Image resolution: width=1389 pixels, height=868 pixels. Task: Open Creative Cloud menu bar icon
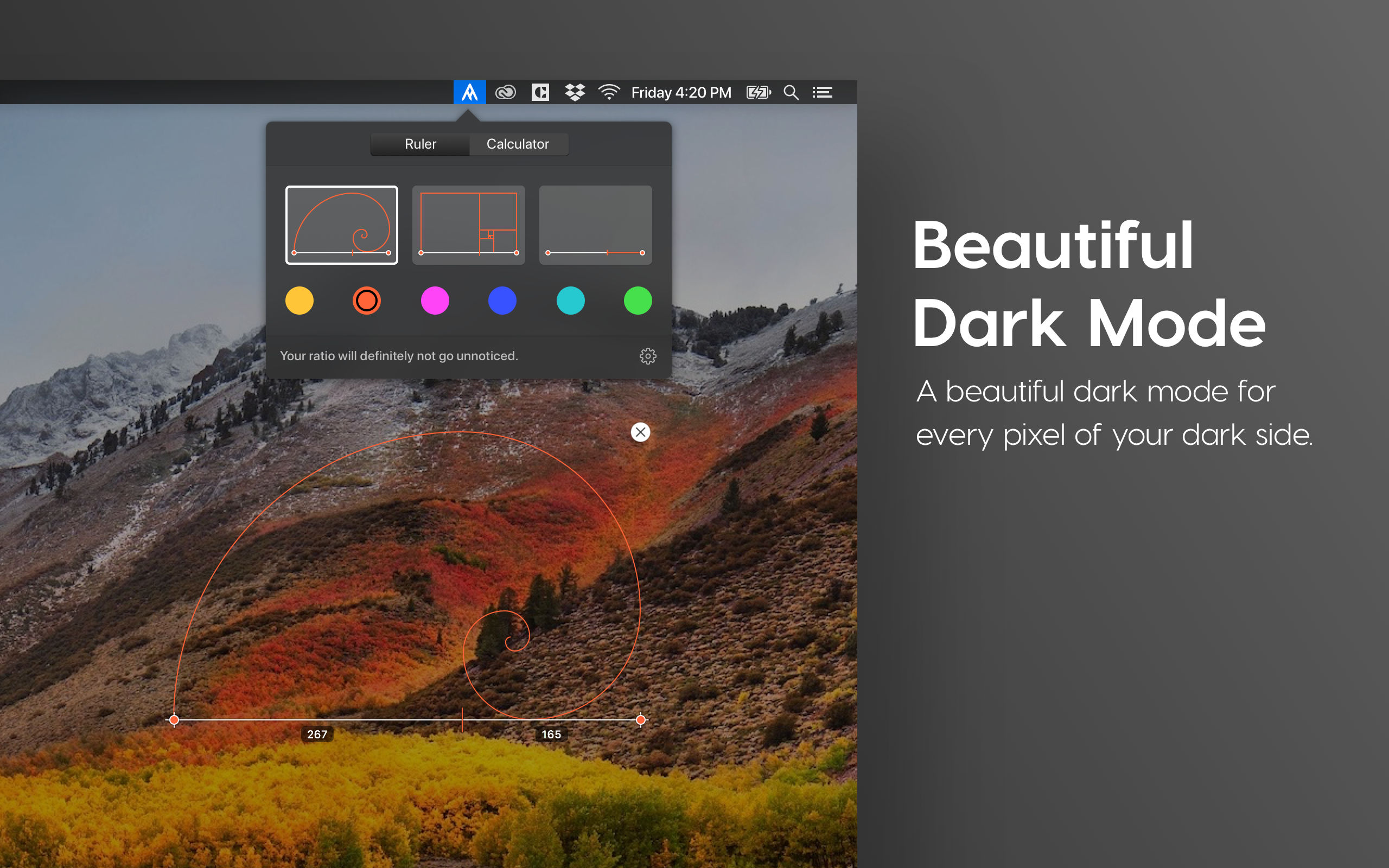[x=505, y=92]
